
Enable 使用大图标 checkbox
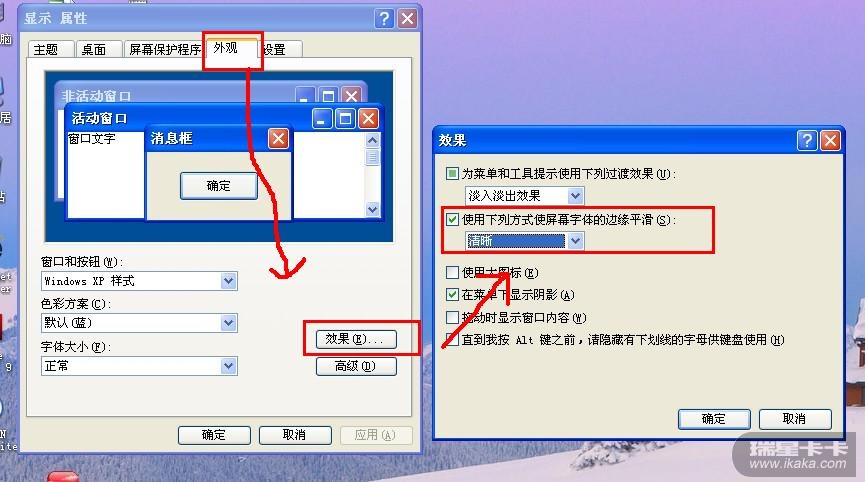pos(452,272)
